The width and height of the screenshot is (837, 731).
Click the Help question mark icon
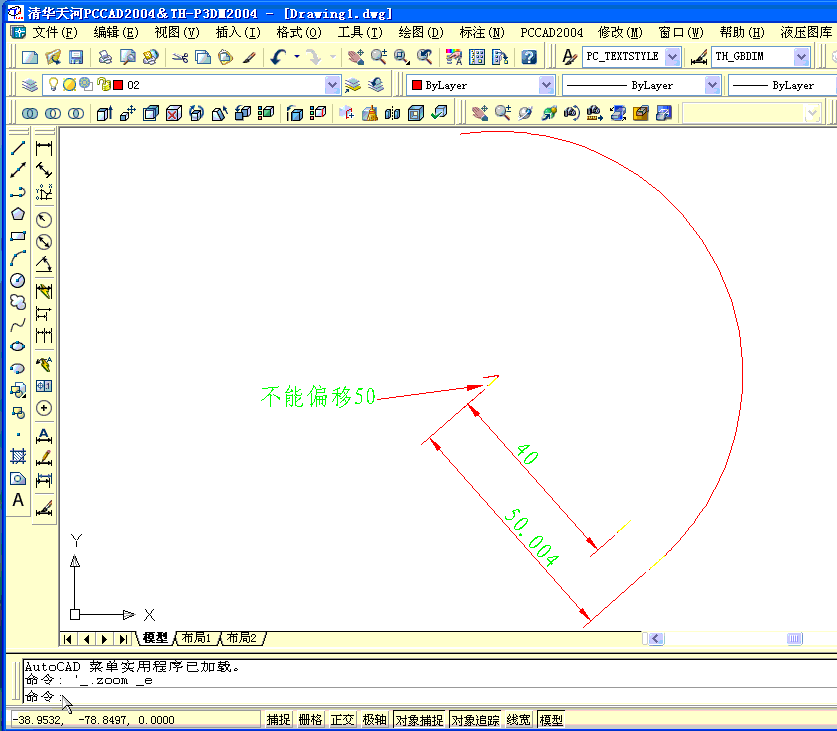click(x=528, y=57)
